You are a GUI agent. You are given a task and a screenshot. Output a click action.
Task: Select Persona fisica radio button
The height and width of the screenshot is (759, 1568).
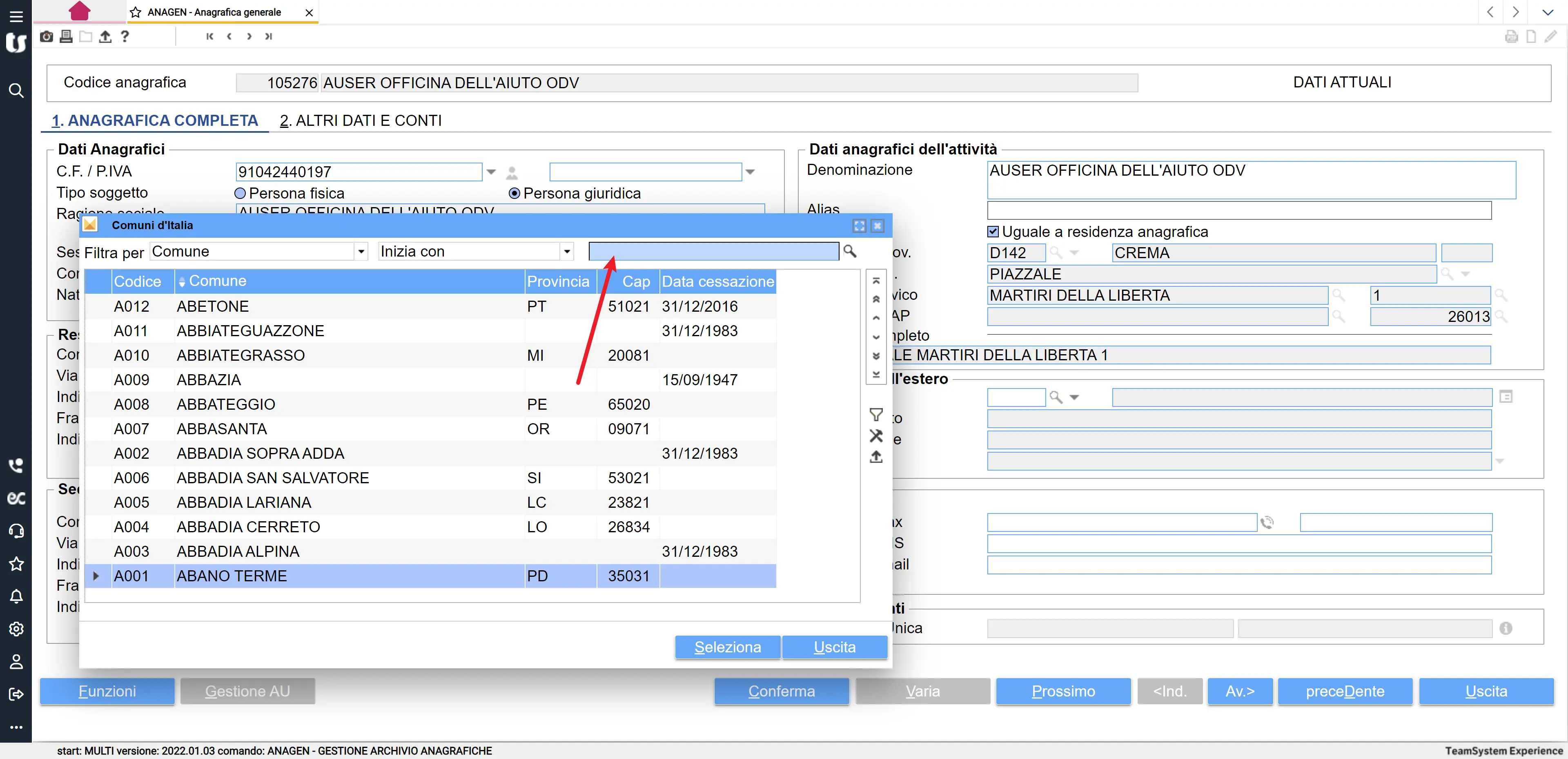[x=241, y=193]
